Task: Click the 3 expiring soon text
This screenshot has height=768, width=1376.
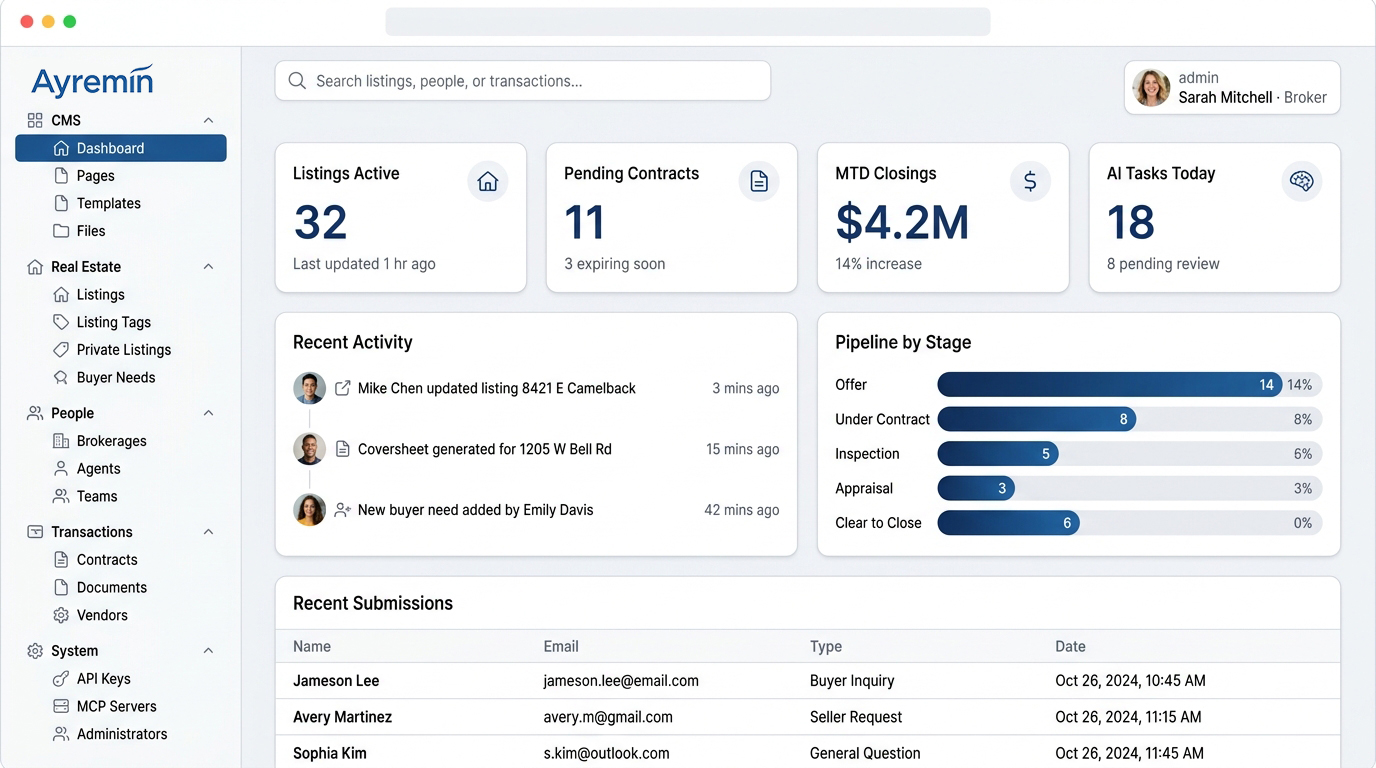Action: coord(614,264)
